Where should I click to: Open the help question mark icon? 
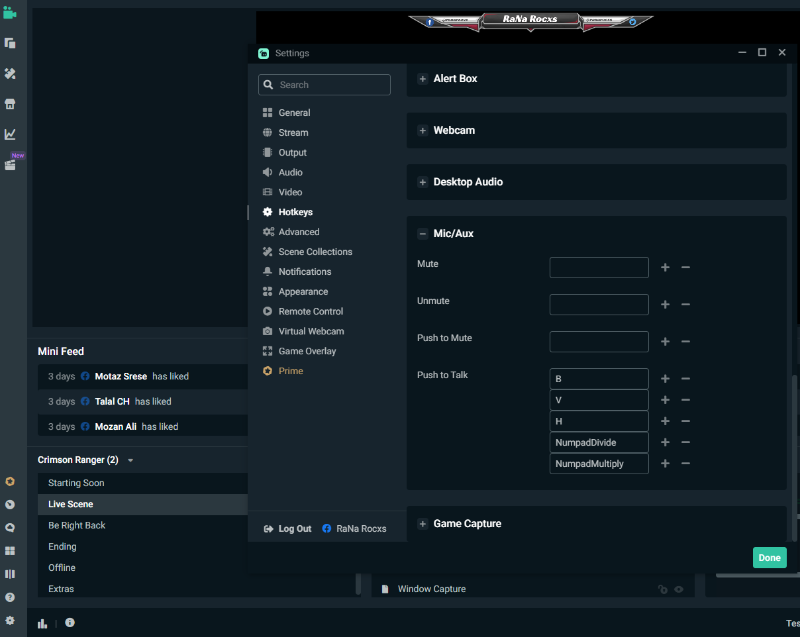pos(10,597)
